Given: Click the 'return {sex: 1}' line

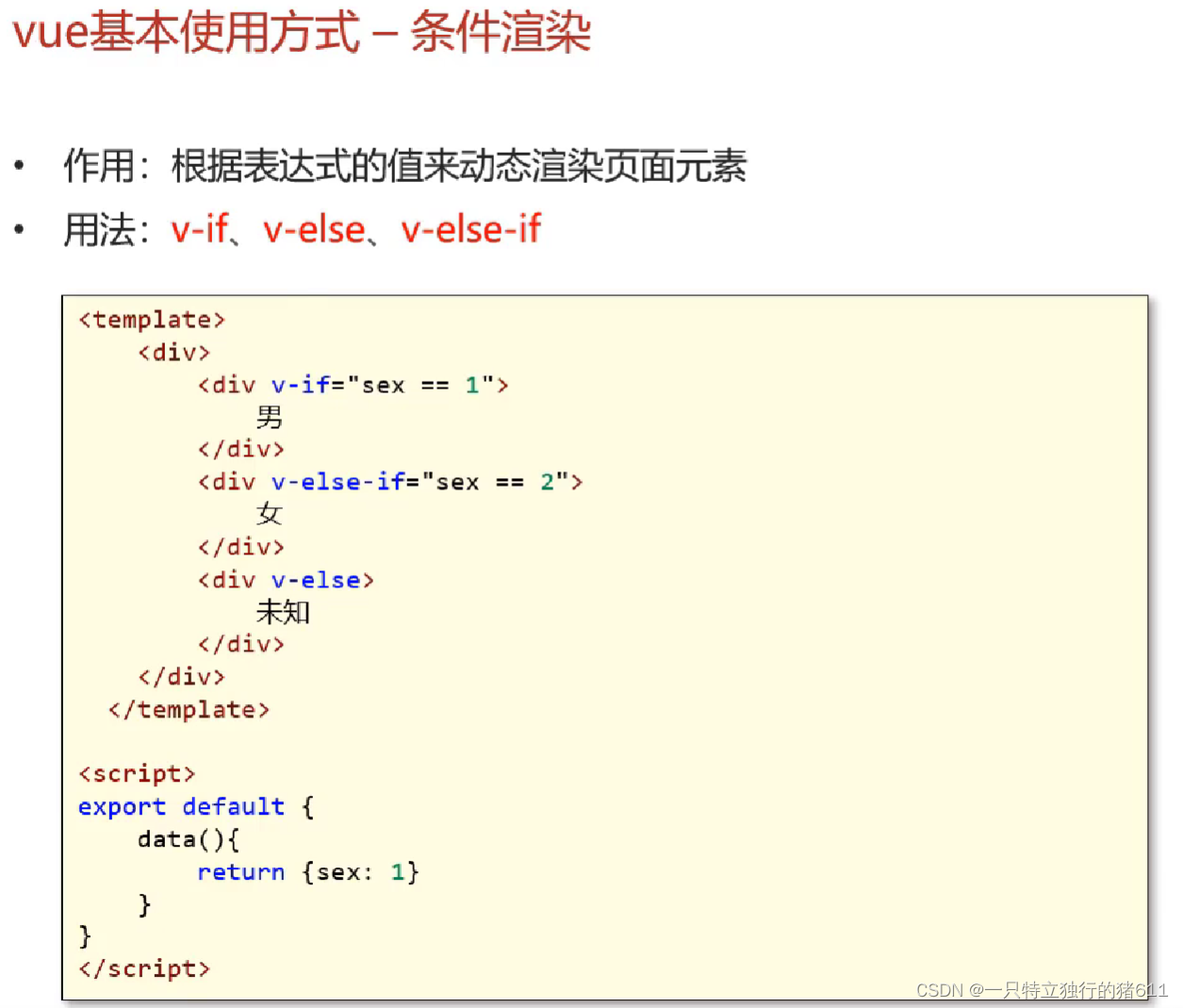Looking at the screenshot, I should 308,872.
